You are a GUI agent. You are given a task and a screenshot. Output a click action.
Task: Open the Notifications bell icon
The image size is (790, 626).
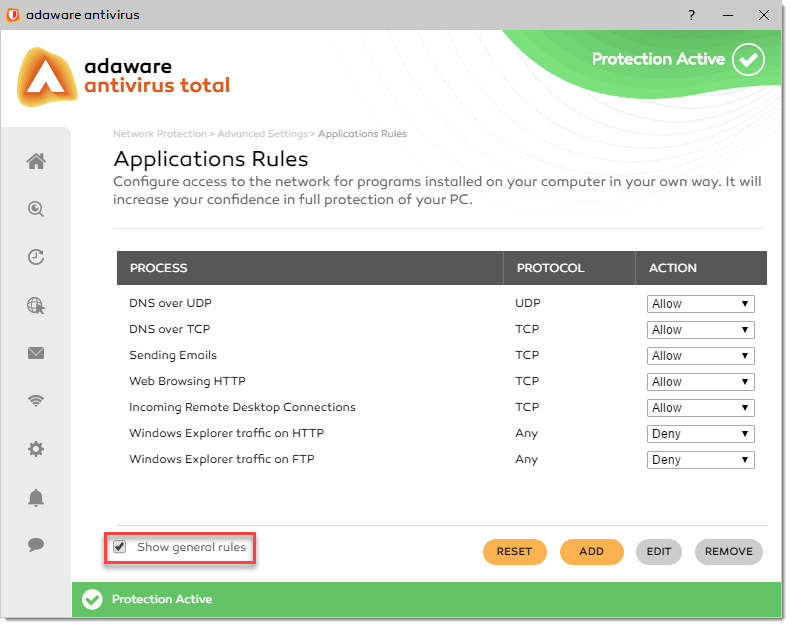(x=36, y=497)
